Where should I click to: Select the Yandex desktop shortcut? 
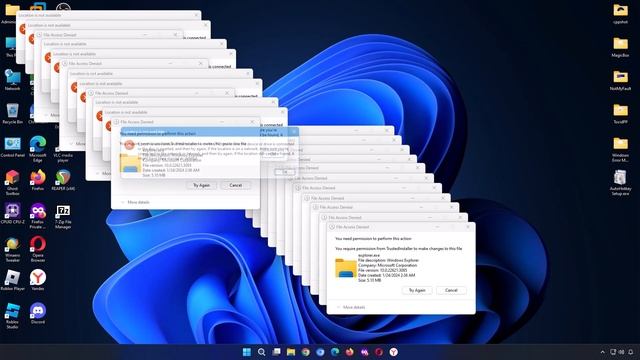coord(38,281)
